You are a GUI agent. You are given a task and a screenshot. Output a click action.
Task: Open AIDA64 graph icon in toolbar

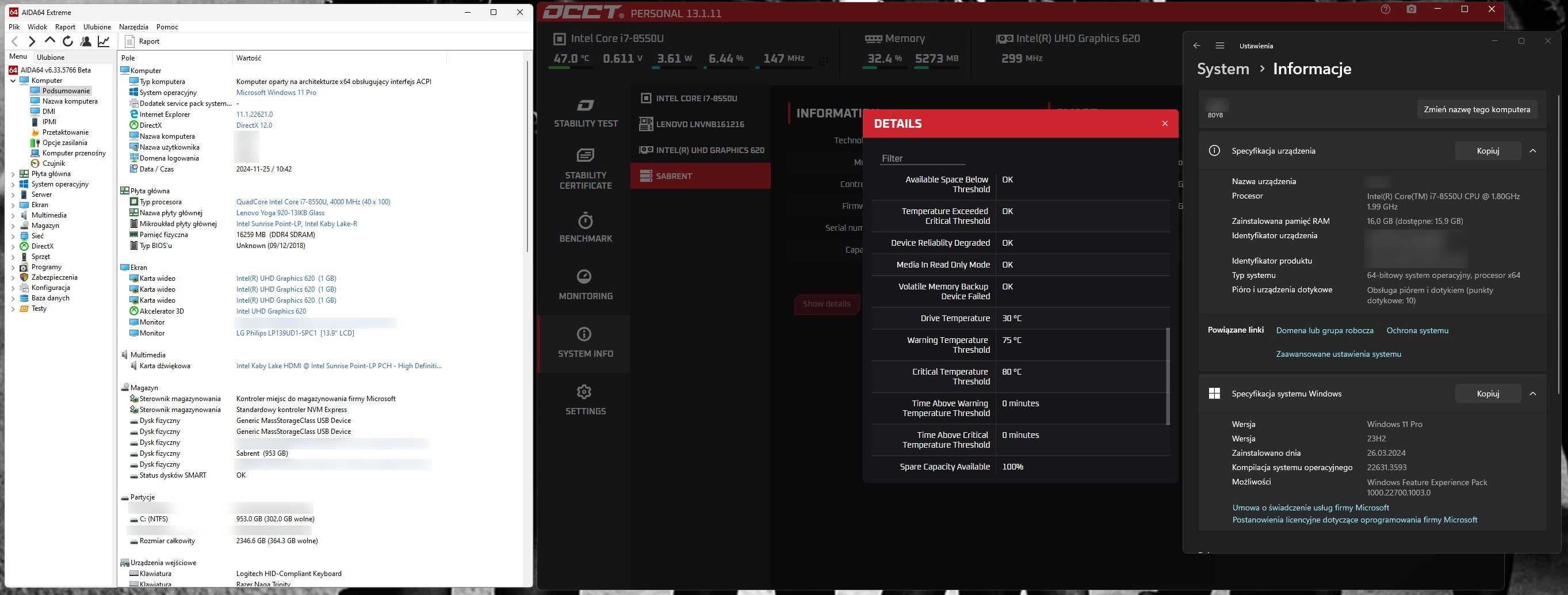tap(104, 41)
